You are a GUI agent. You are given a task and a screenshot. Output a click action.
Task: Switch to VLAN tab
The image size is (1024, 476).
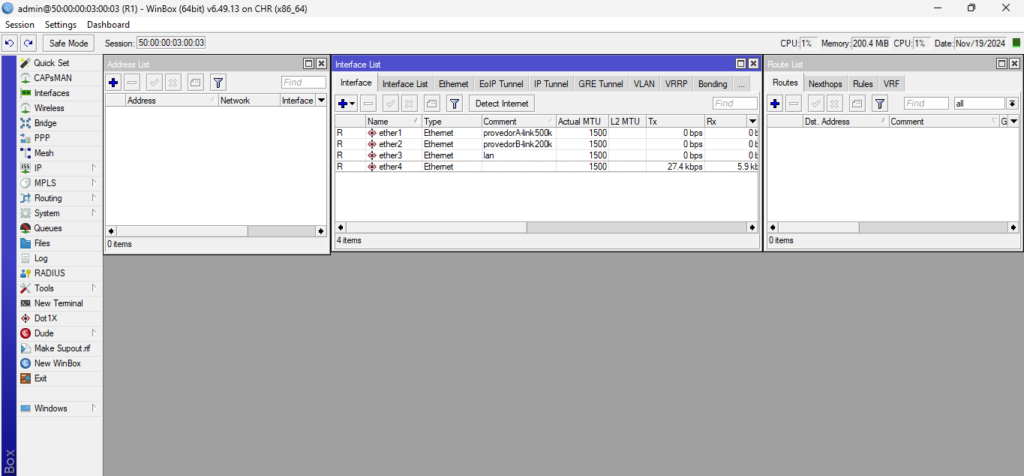(644, 84)
